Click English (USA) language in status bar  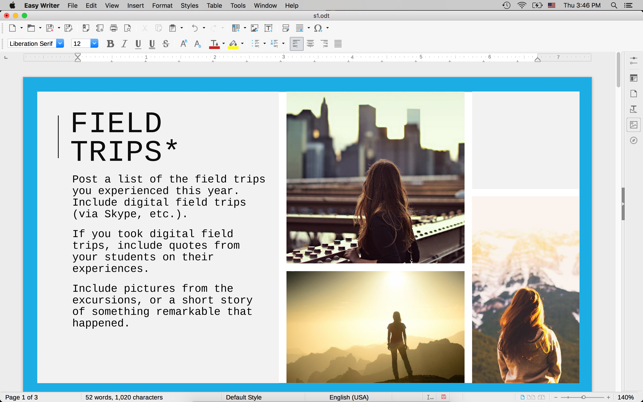point(348,397)
